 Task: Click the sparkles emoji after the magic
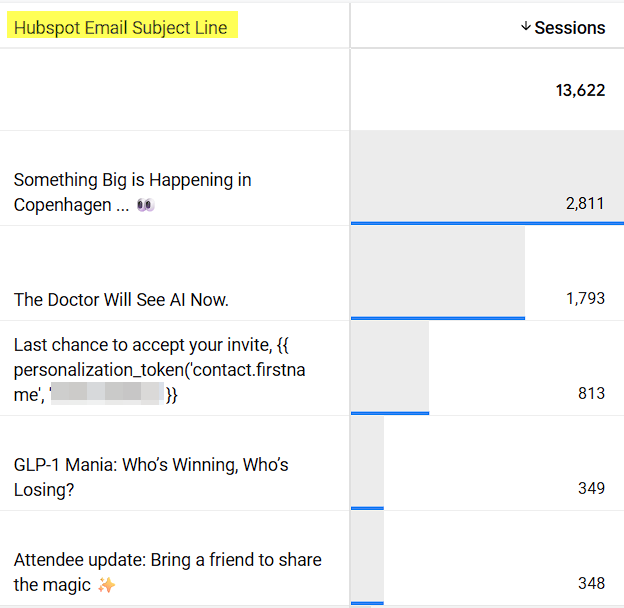(107, 585)
